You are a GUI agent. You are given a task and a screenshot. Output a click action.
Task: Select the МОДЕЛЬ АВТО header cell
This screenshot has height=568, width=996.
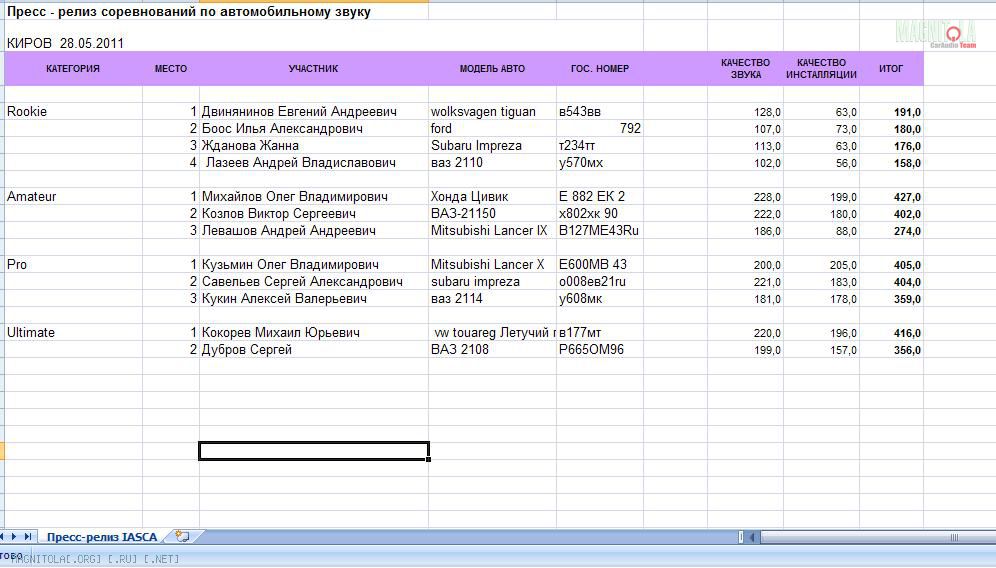pos(492,69)
